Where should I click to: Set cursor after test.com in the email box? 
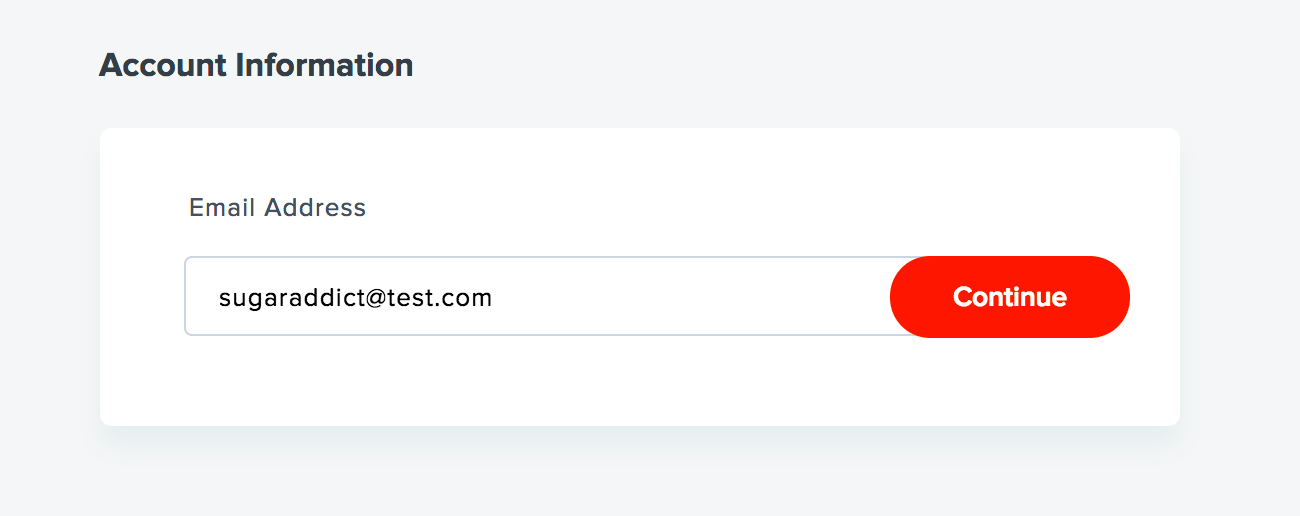(x=494, y=298)
